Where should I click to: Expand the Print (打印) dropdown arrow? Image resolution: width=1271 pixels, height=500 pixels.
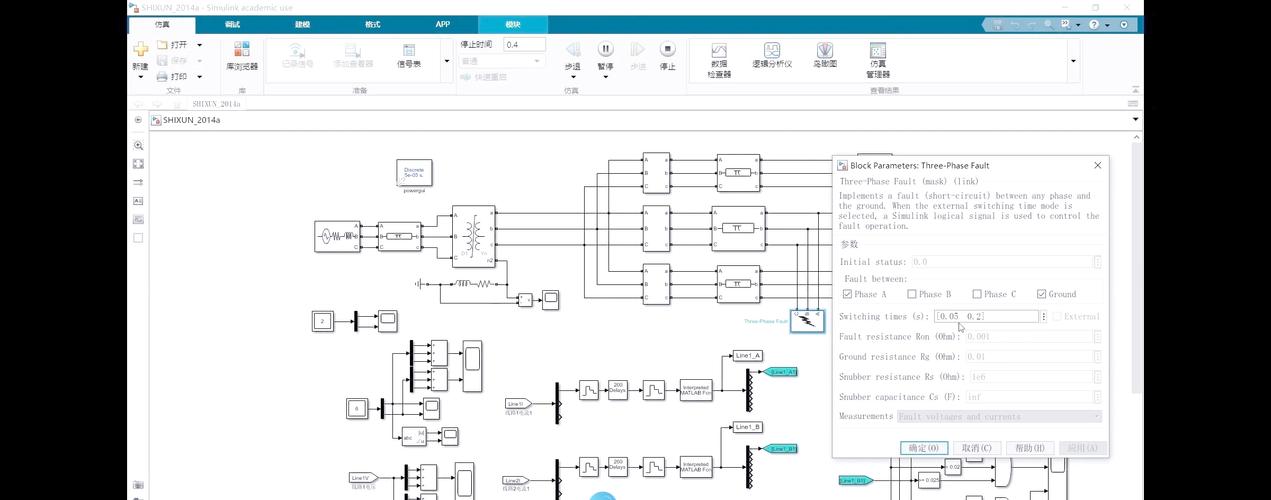(199, 76)
